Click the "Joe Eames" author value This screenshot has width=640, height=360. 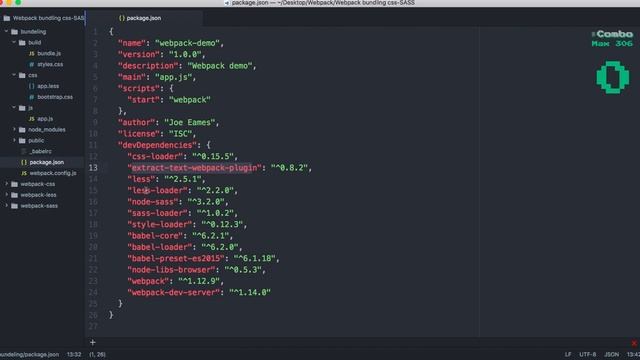coord(190,122)
